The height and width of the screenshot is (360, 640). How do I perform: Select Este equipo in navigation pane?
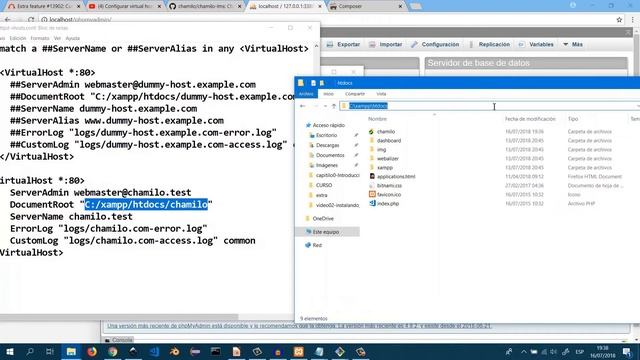[x=325, y=232]
